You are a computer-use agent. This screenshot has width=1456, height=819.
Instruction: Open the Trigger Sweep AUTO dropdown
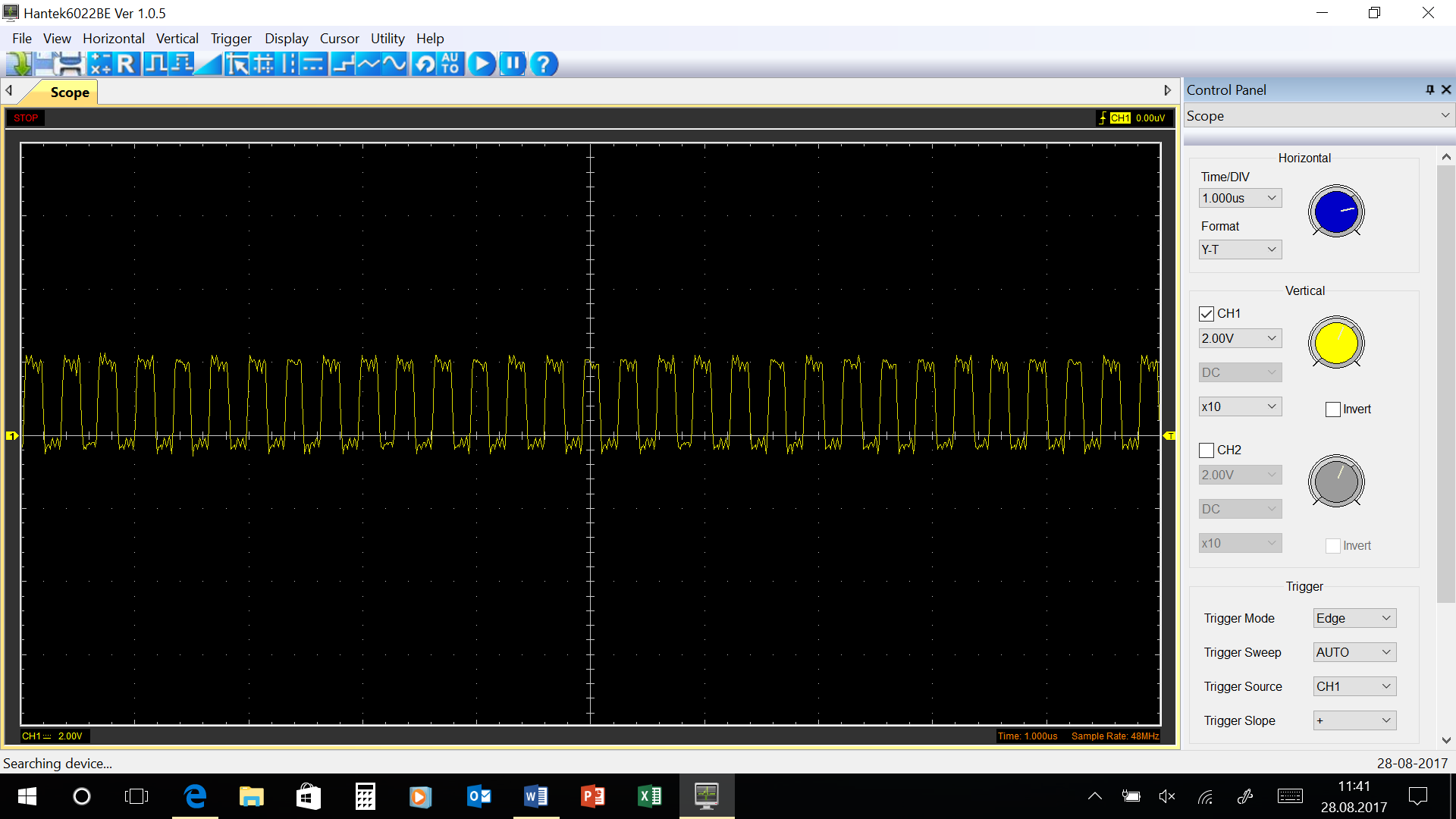1354,652
